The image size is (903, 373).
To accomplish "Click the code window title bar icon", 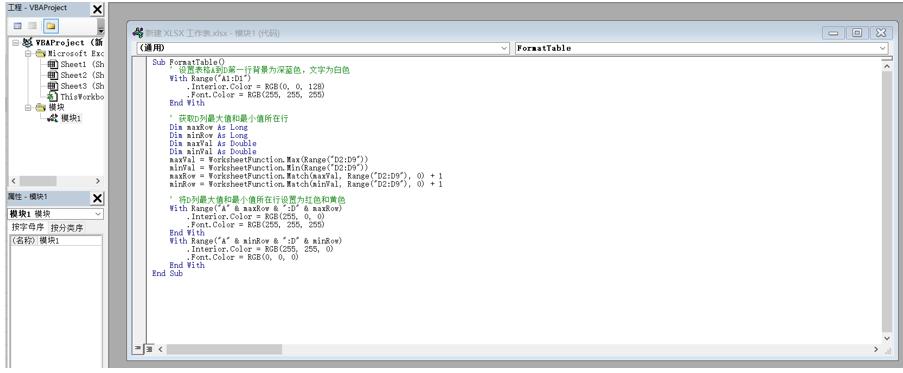I will [138, 33].
